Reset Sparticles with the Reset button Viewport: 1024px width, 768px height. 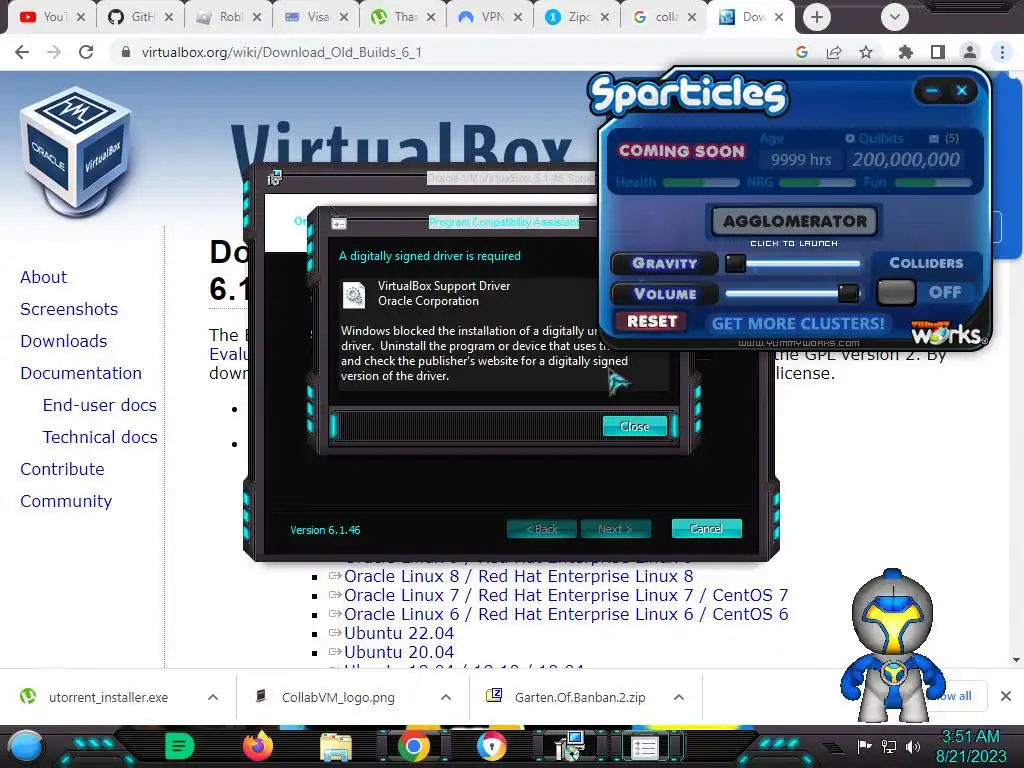651,321
